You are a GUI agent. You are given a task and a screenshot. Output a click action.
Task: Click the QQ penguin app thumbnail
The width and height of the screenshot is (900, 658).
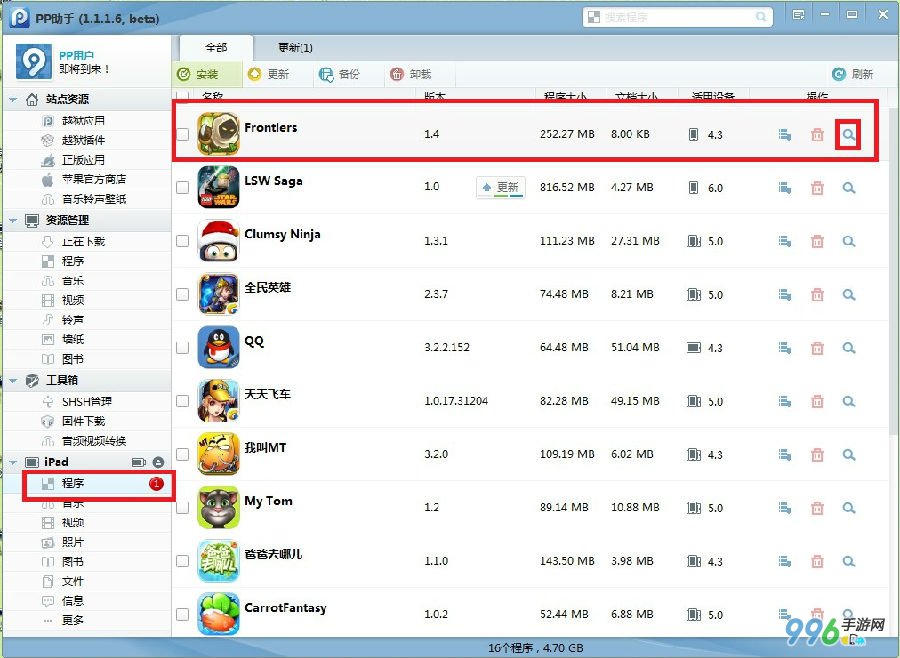coord(218,347)
